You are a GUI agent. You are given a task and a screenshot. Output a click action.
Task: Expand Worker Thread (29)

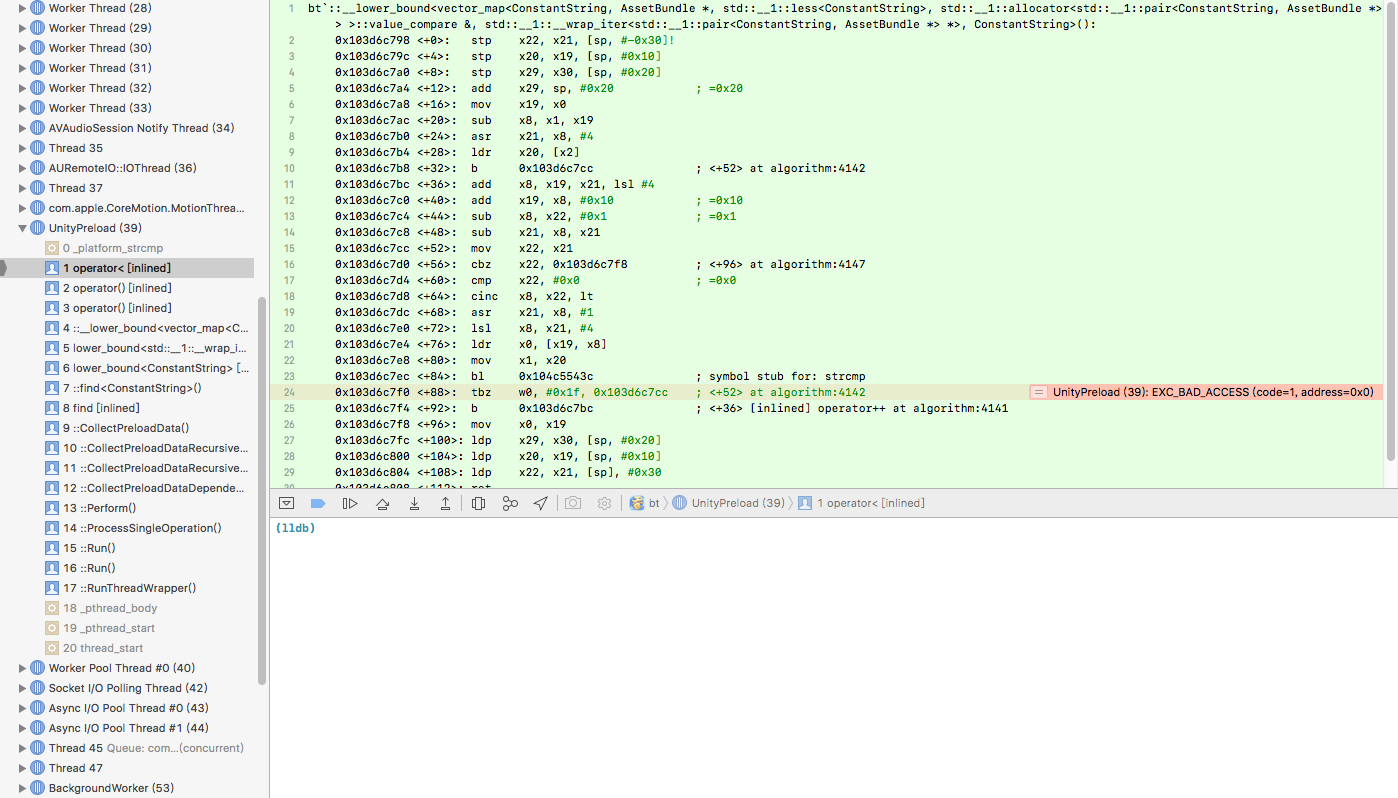pyautogui.click(x=22, y=28)
